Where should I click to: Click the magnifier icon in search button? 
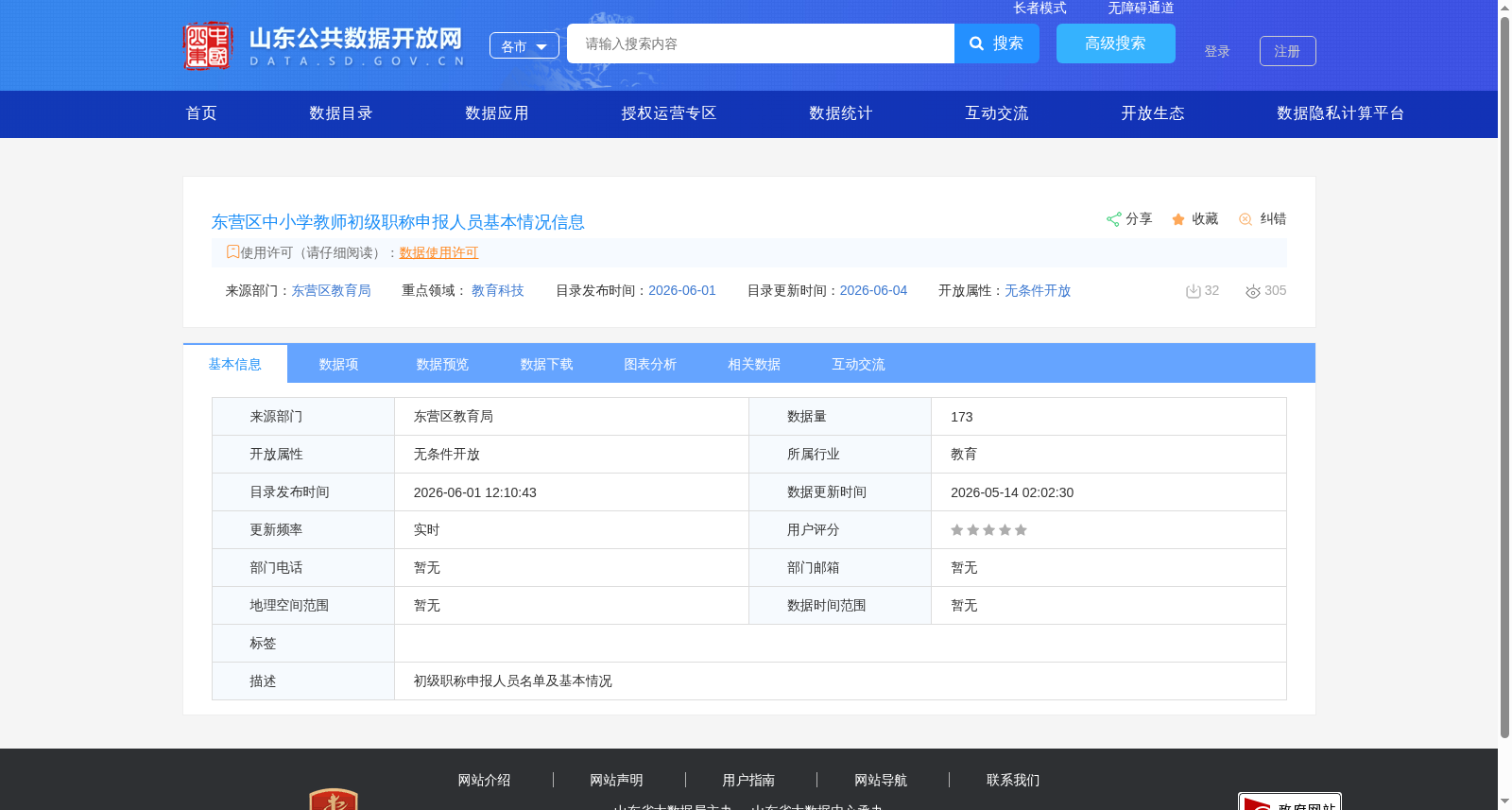977,43
